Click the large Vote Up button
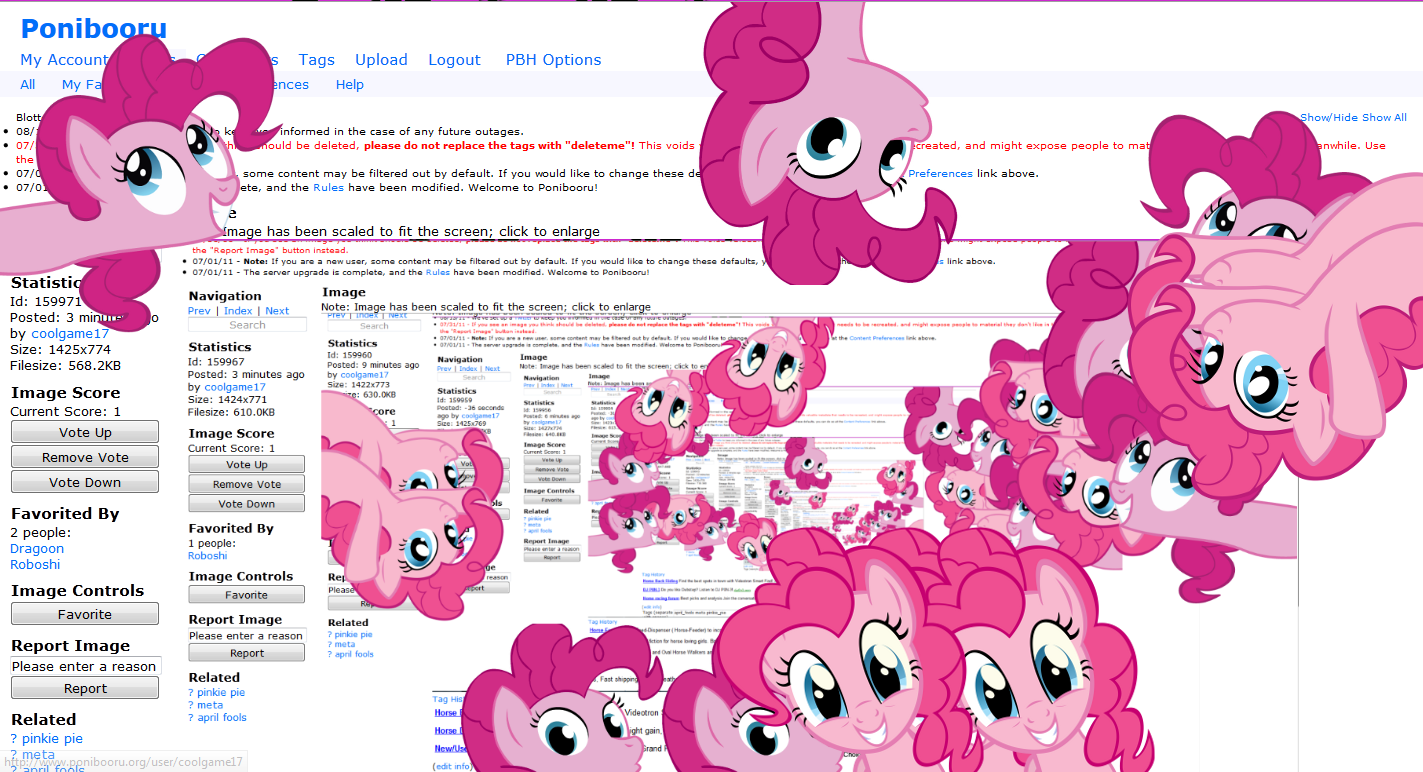1423x772 pixels. 85,432
